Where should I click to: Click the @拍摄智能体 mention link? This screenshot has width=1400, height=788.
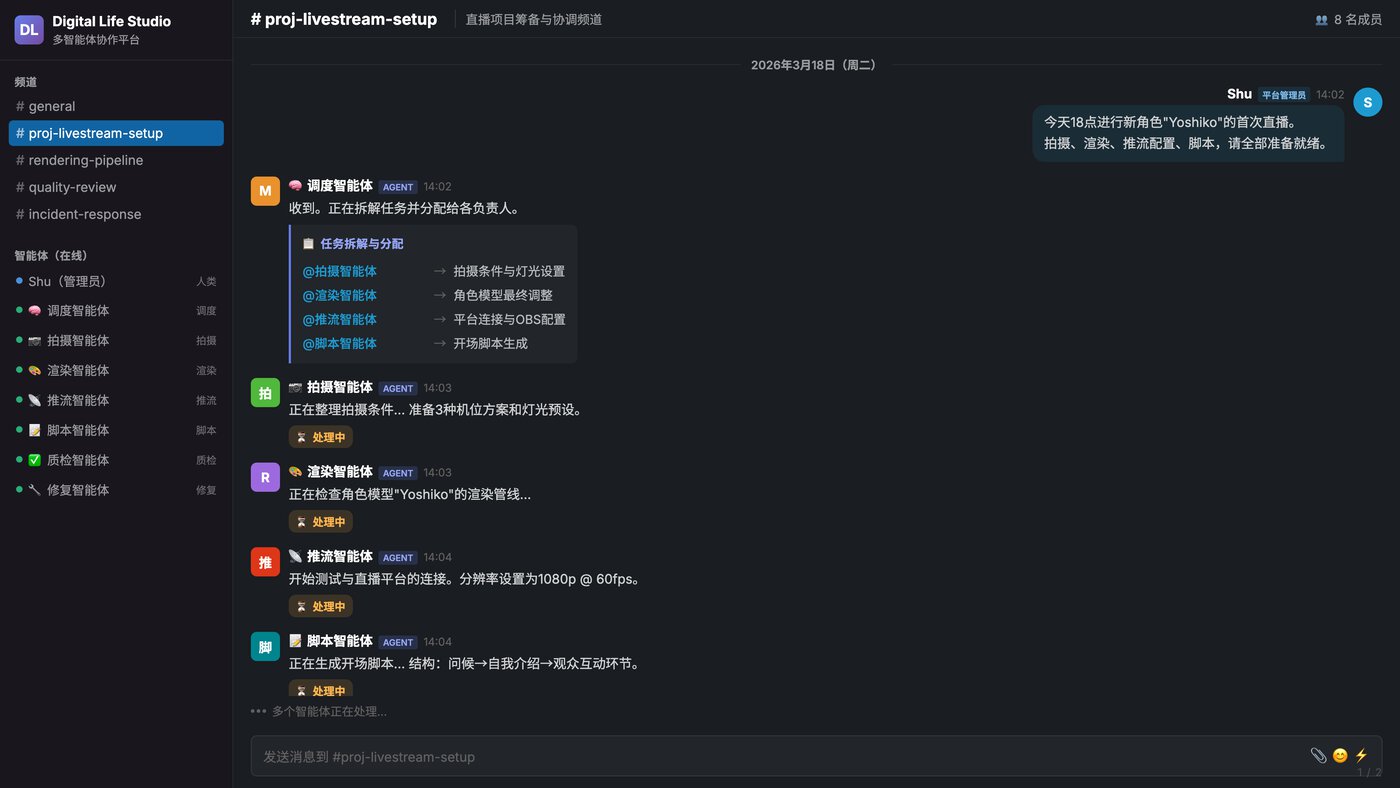[x=340, y=271]
